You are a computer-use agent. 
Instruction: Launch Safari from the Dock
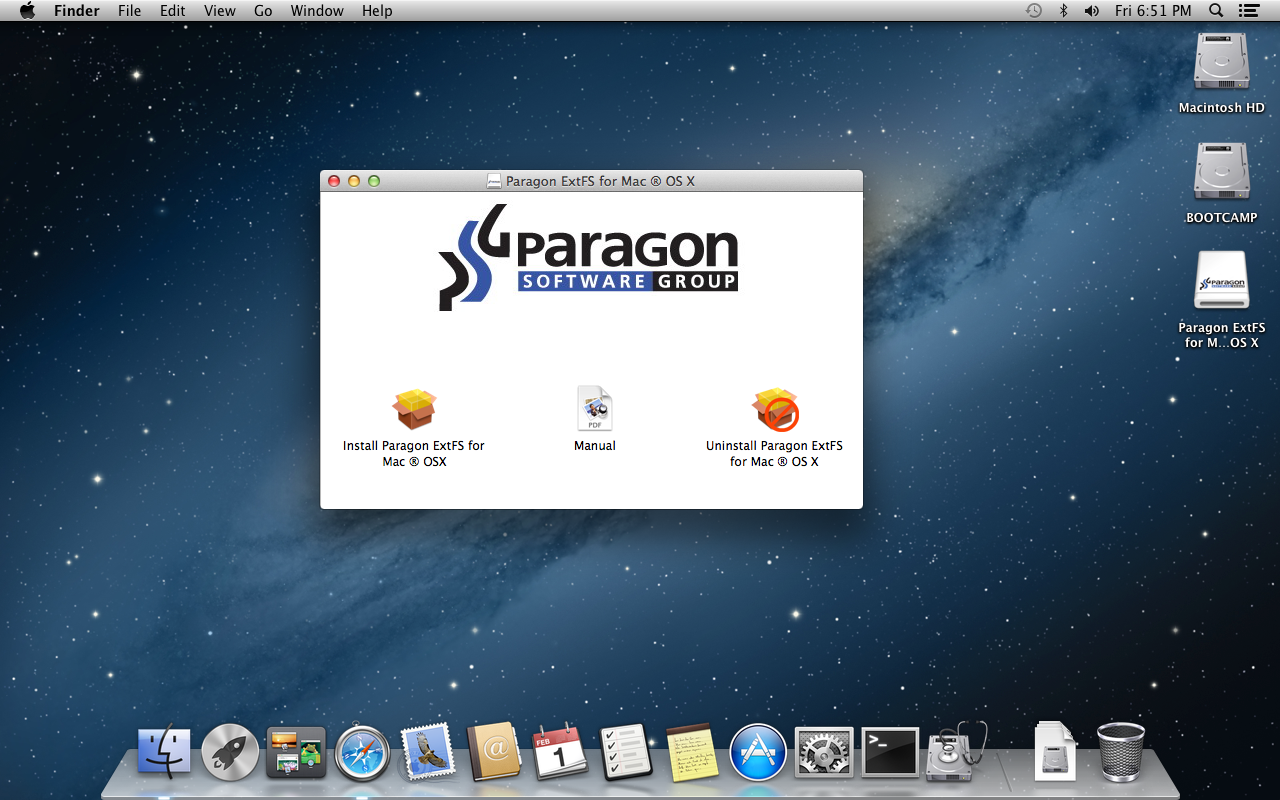click(362, 752)
